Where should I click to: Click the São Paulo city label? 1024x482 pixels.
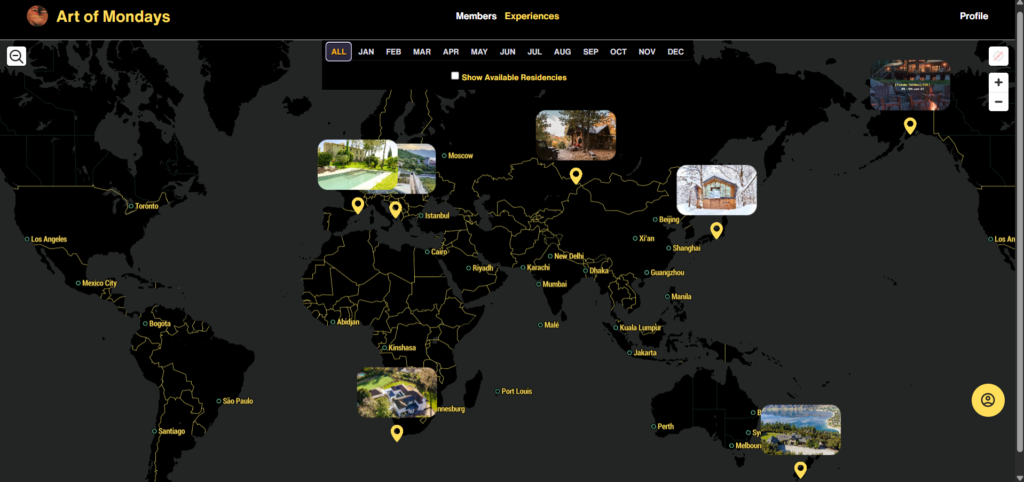(238, 401)
